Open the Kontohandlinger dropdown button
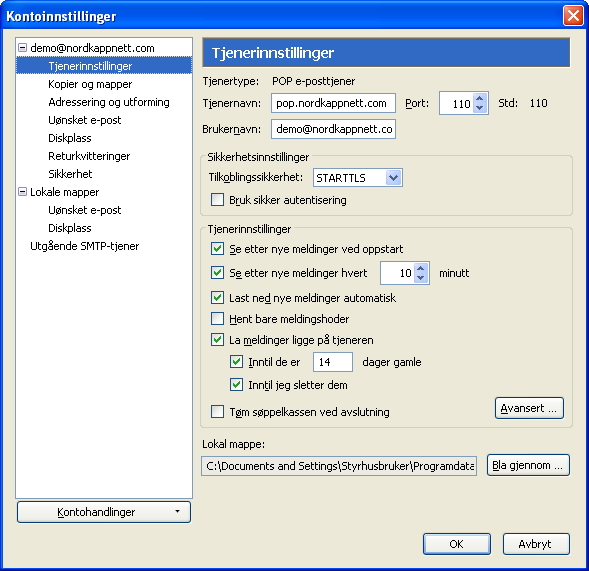Viewport: 589px width, 571px height. 104,512
